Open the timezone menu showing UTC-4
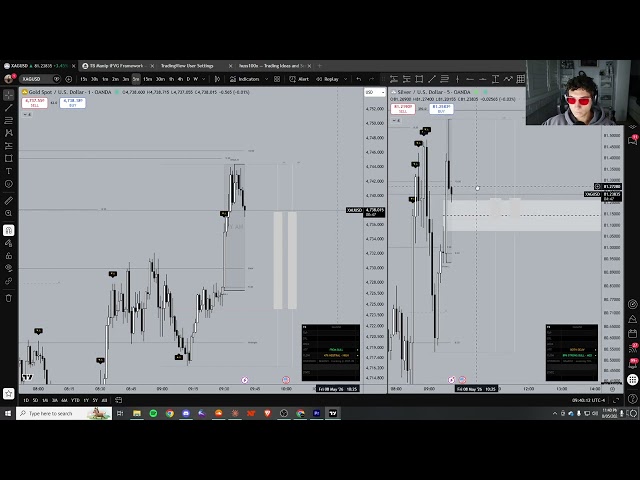This screenshot has height=480, width=640. (x=589, y=400)
